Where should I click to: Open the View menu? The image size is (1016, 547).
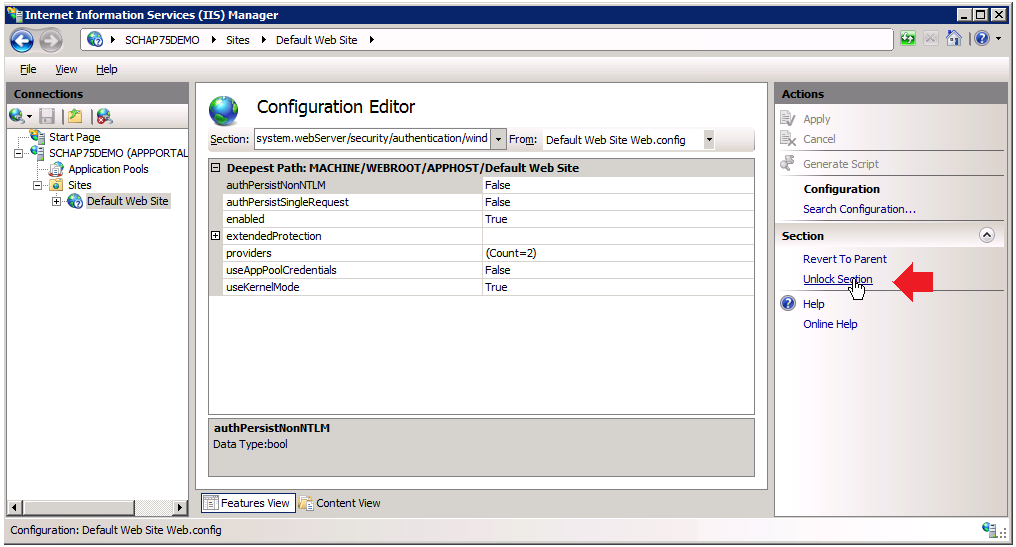coord(66,69)
